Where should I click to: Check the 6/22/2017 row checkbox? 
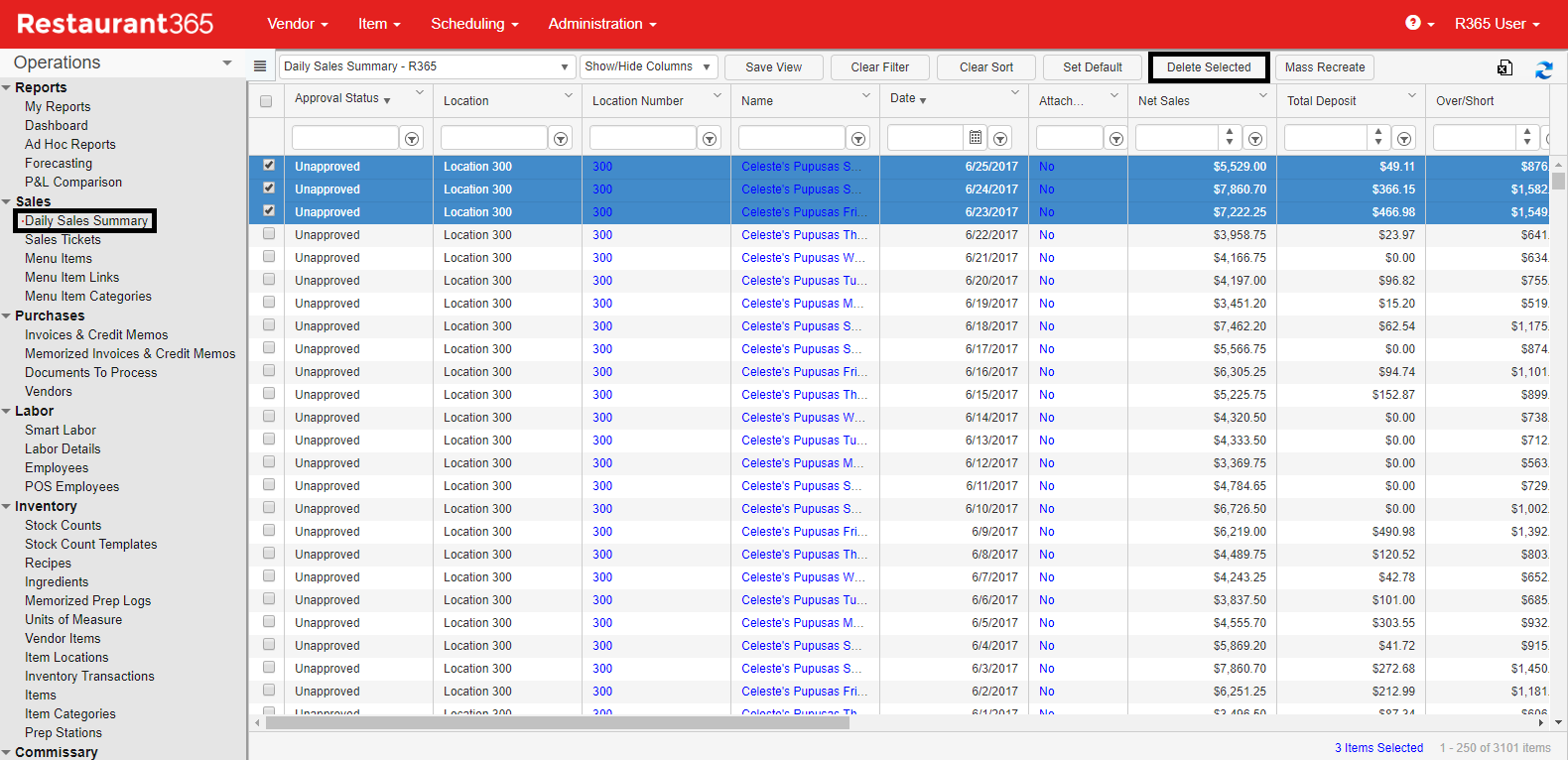[269, 234]
